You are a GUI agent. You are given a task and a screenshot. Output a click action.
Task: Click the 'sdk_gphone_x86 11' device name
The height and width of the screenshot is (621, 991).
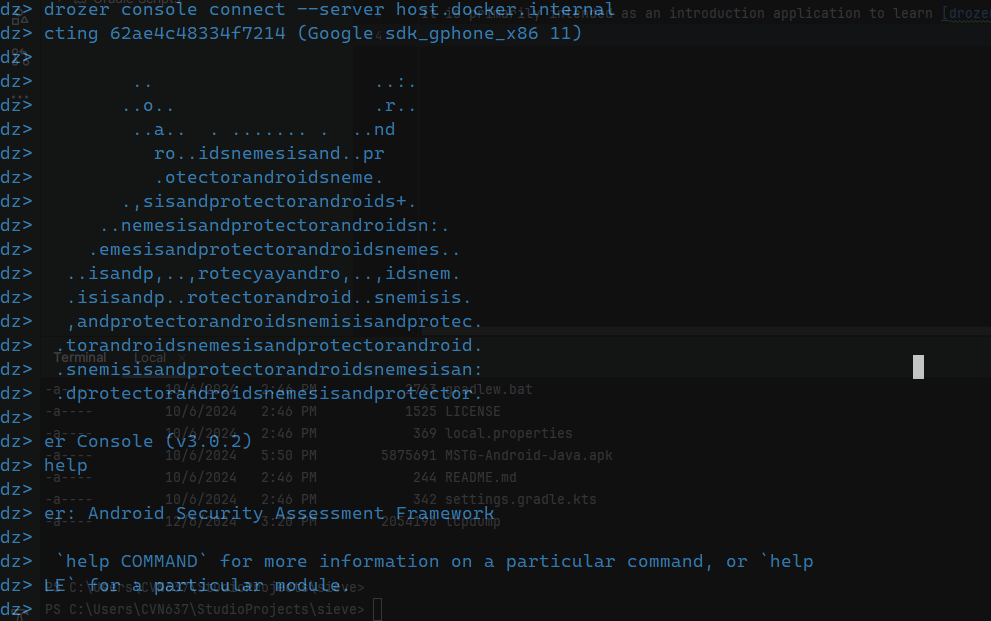[483, 33]
